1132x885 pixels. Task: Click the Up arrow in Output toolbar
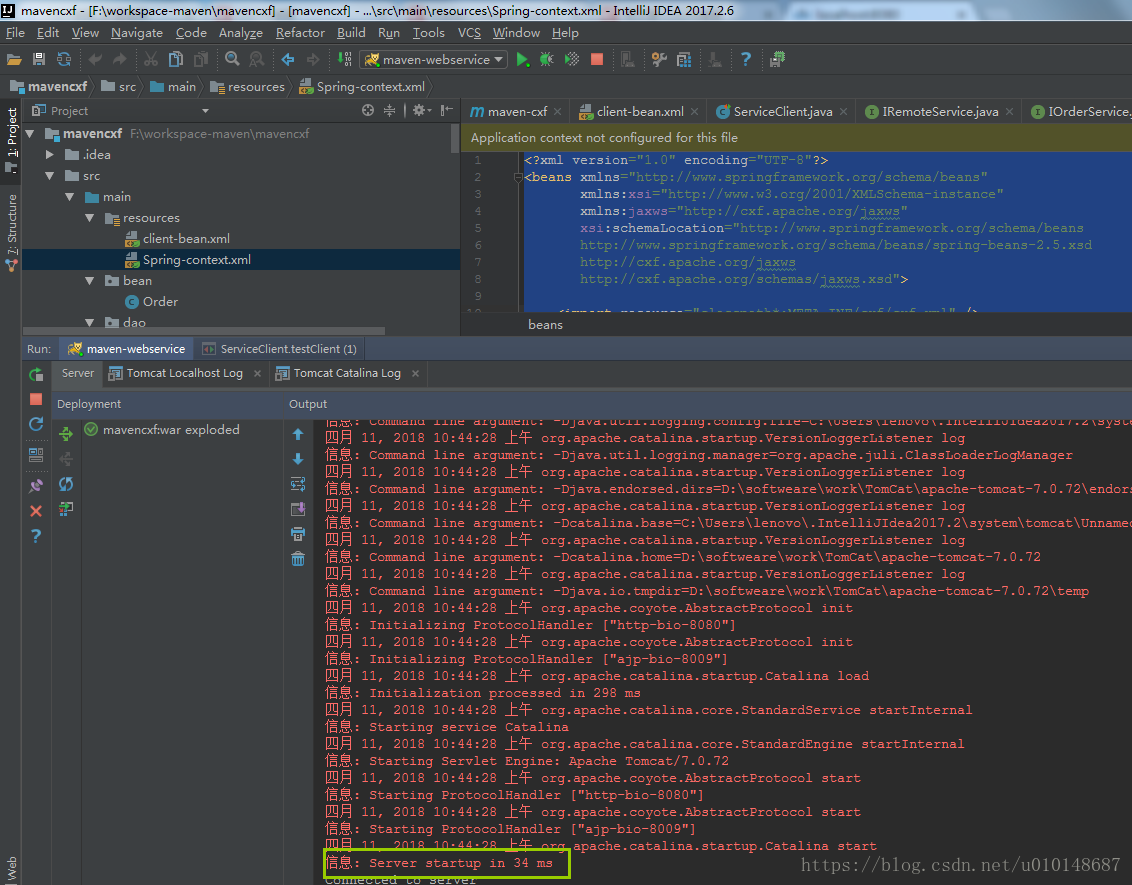[297, 434]
